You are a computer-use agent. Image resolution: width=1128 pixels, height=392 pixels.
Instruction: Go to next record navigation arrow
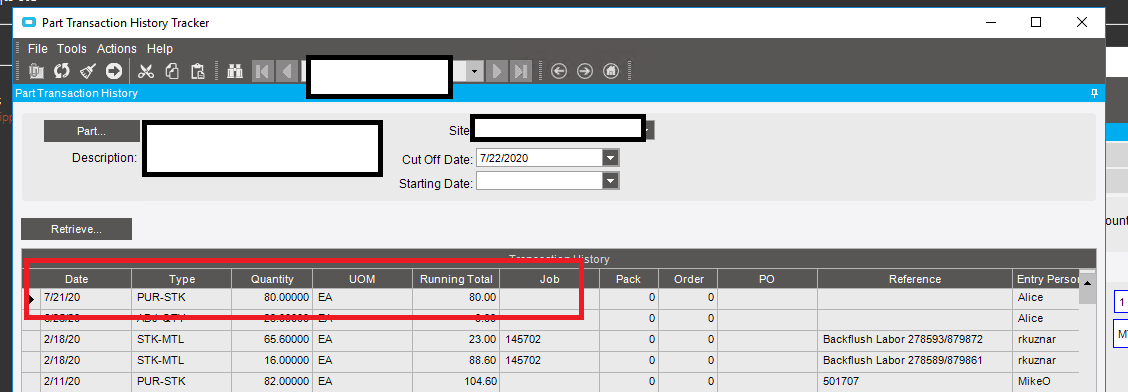tap(496, 70)
